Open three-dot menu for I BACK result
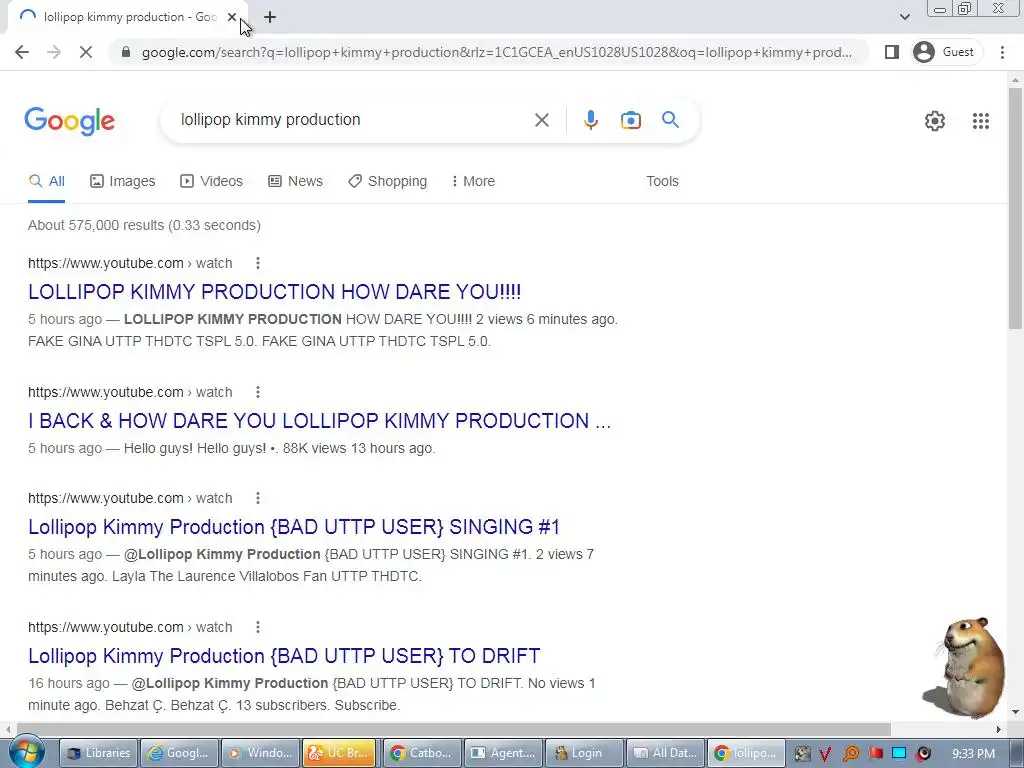This screenshot has width=1024, height=768. [258, 392]
